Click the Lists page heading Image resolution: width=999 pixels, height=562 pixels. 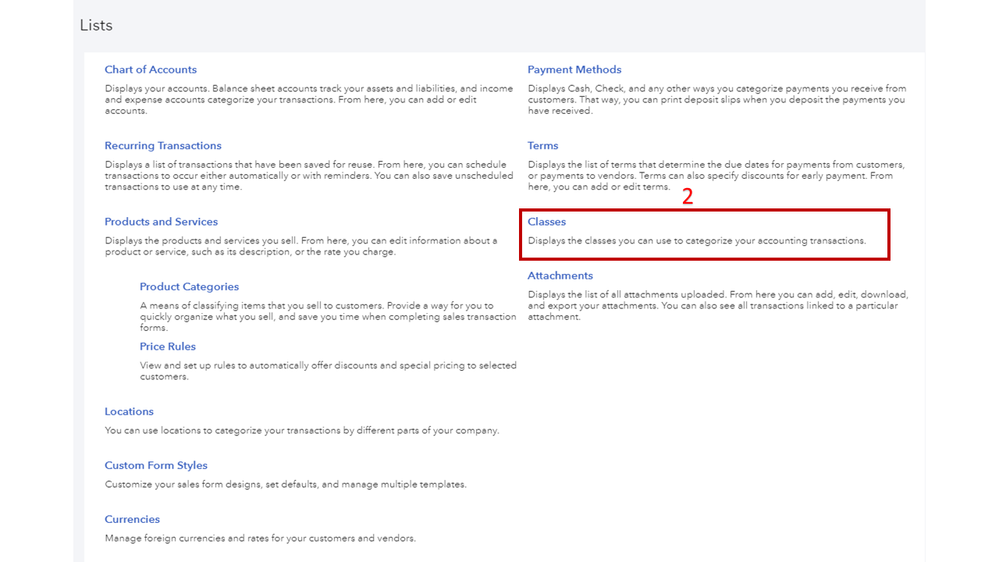click(x=96, y=25)
